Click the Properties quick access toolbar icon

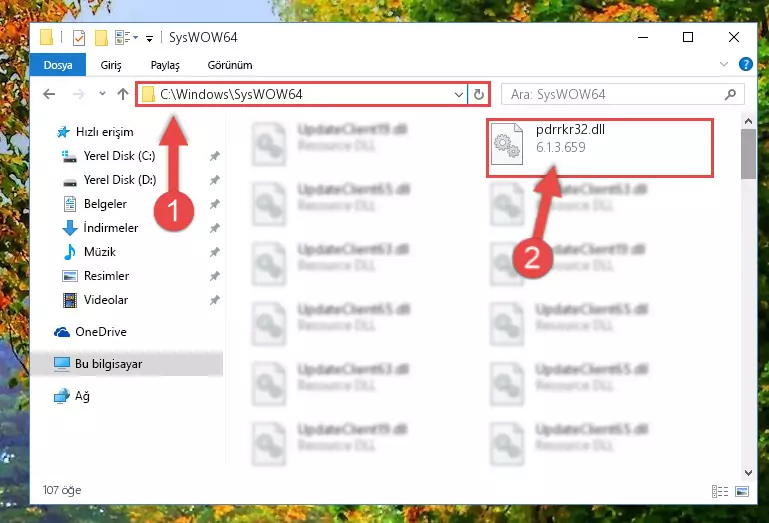pos(79,37)
